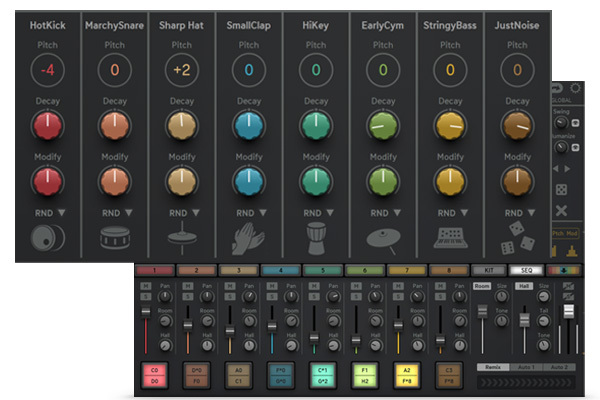600x400 pixels.
Task: Click the HotKick Decay knob
Action: pos(47,126)
